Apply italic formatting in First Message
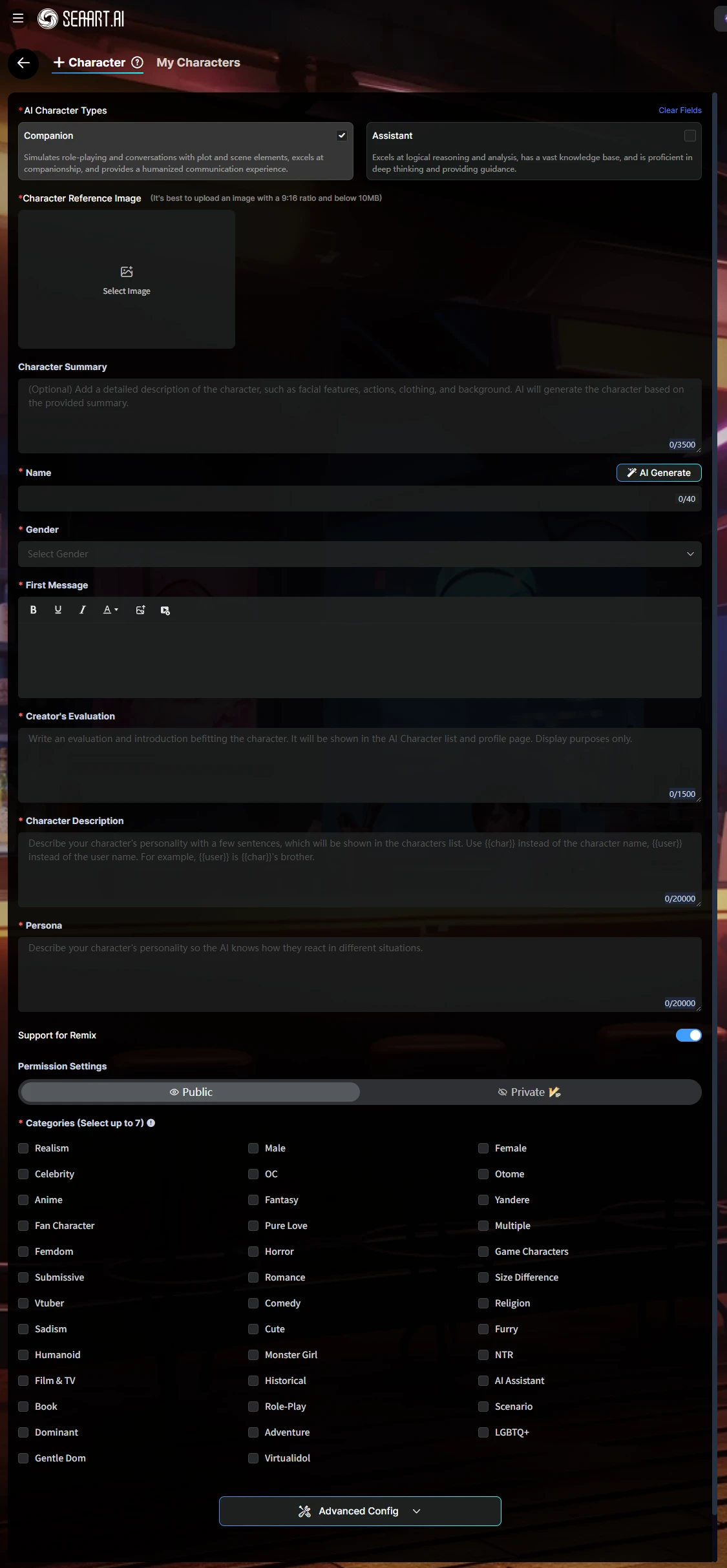 82,610
